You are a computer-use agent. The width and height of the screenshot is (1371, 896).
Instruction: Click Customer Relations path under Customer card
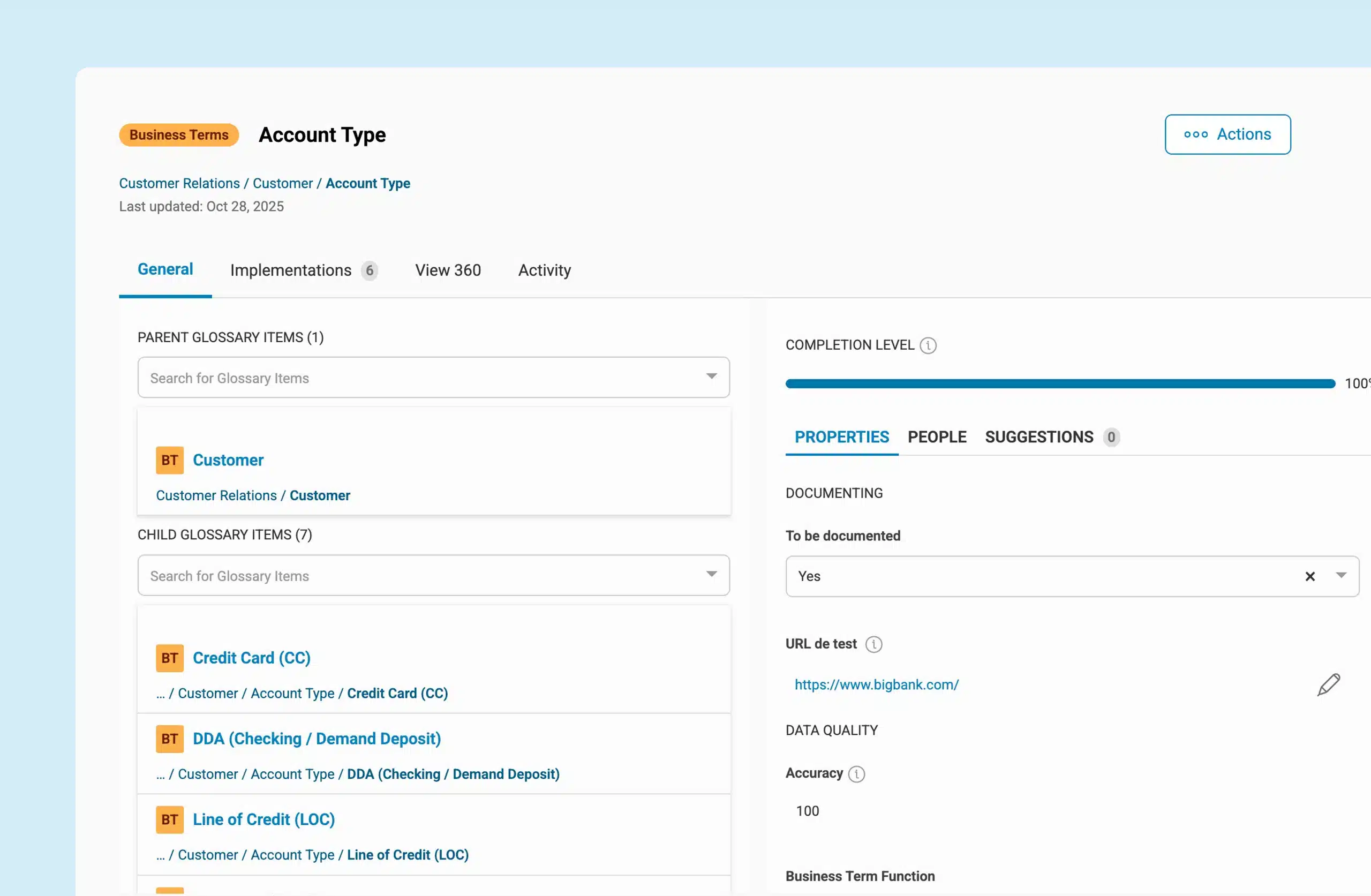[216, 495]
